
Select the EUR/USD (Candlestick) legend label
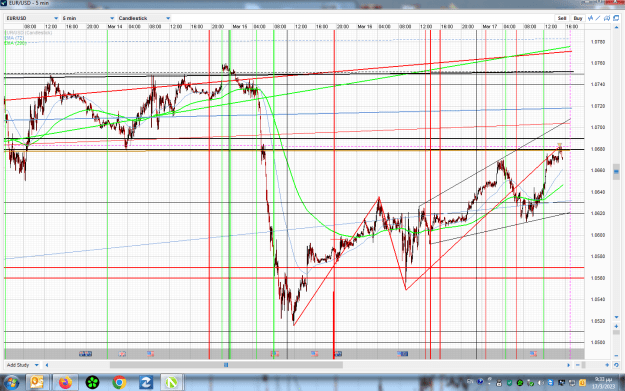pos(28,33)
